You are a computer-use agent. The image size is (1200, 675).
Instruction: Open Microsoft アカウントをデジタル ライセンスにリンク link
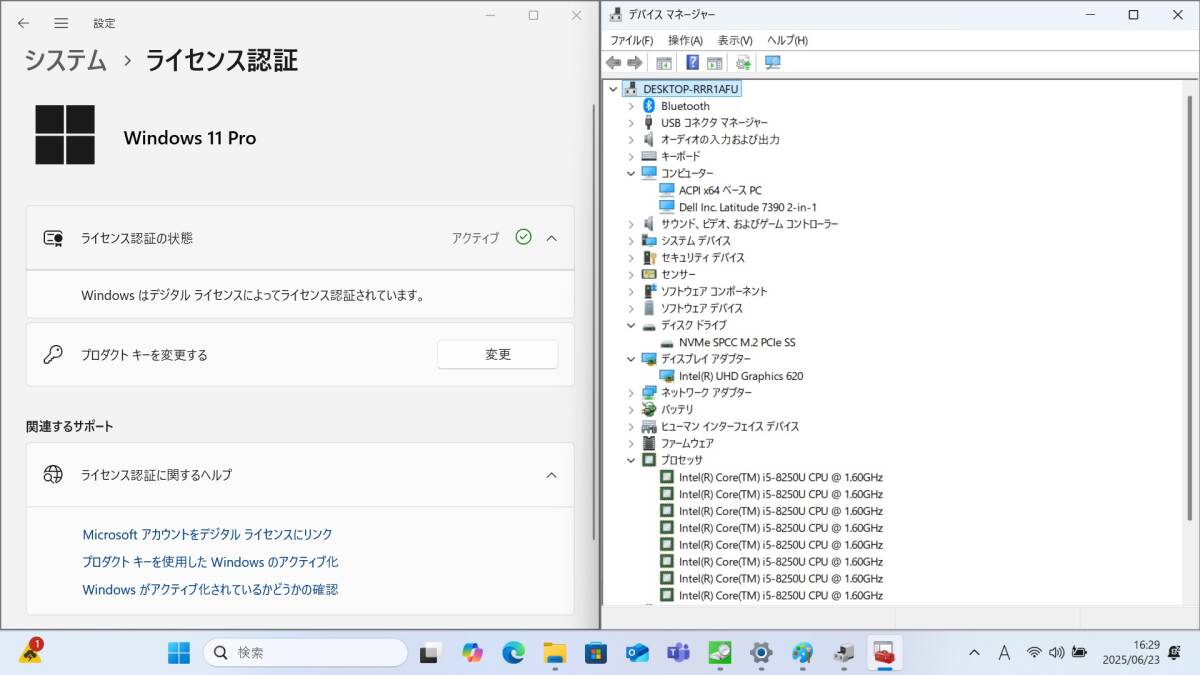[207, 535]
